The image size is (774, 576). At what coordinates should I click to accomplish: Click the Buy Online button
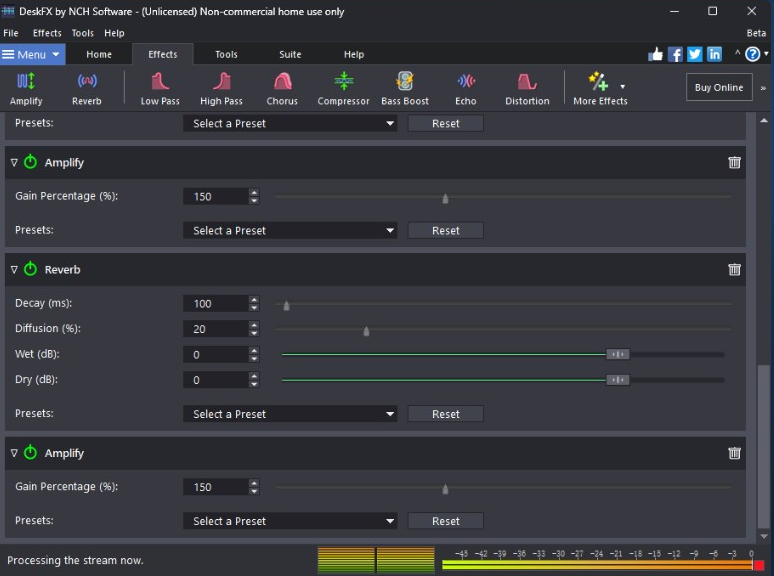click(x=719, y=87)
